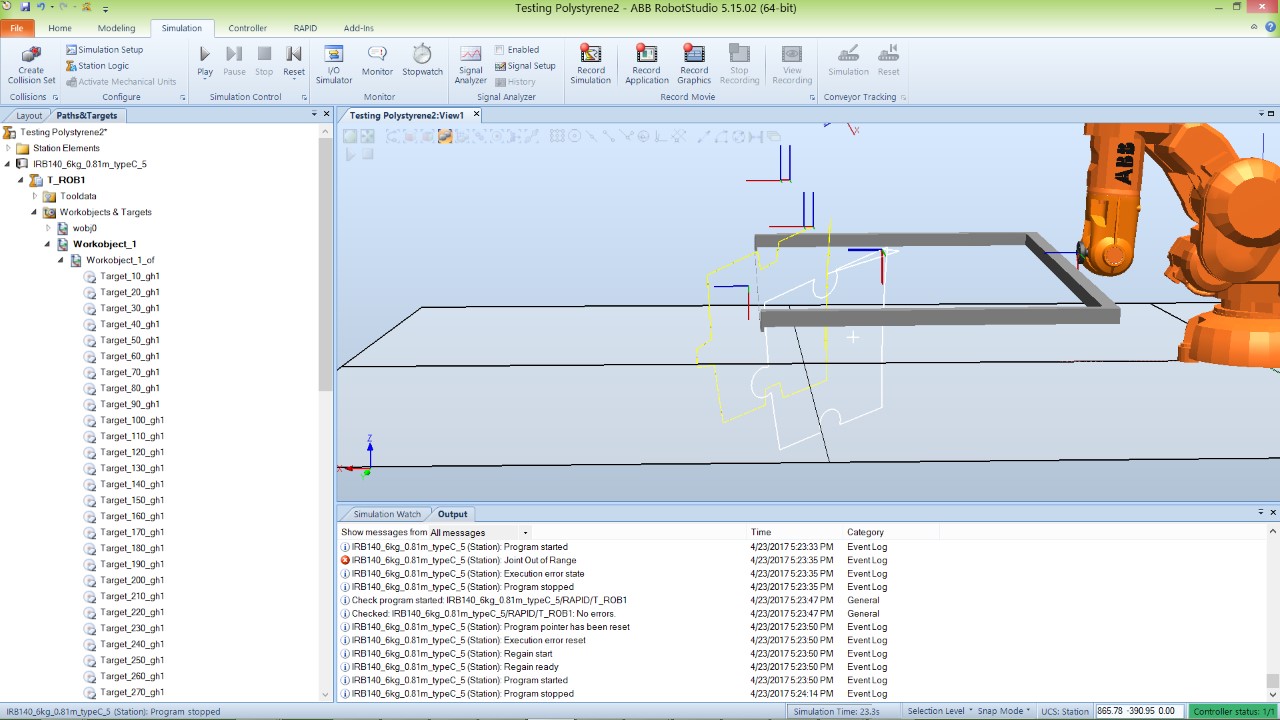
Task: Open the I/O Simulator
Action: [334, 64]
